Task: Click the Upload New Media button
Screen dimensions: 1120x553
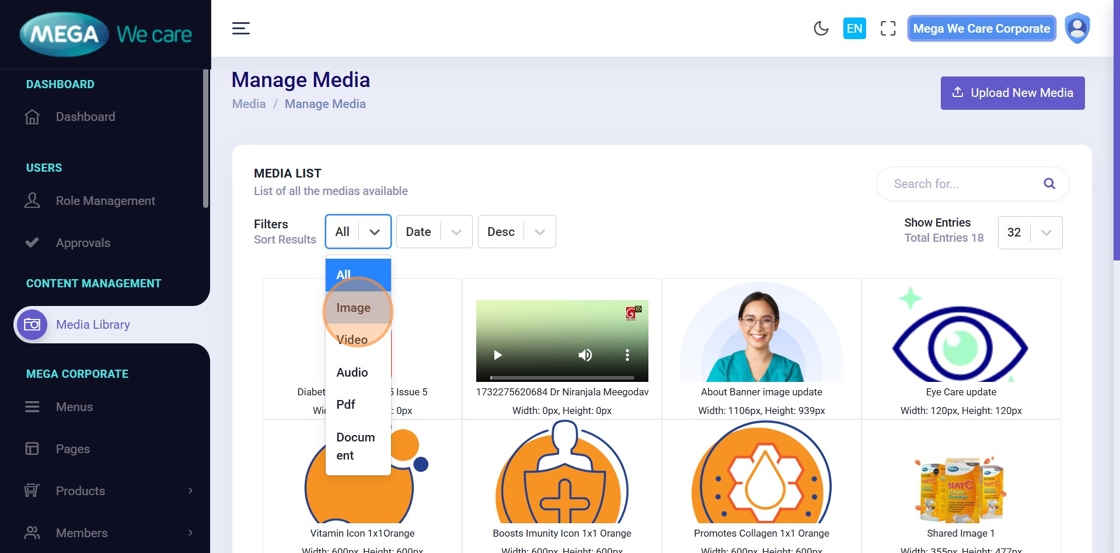Action: point(1012,93)
